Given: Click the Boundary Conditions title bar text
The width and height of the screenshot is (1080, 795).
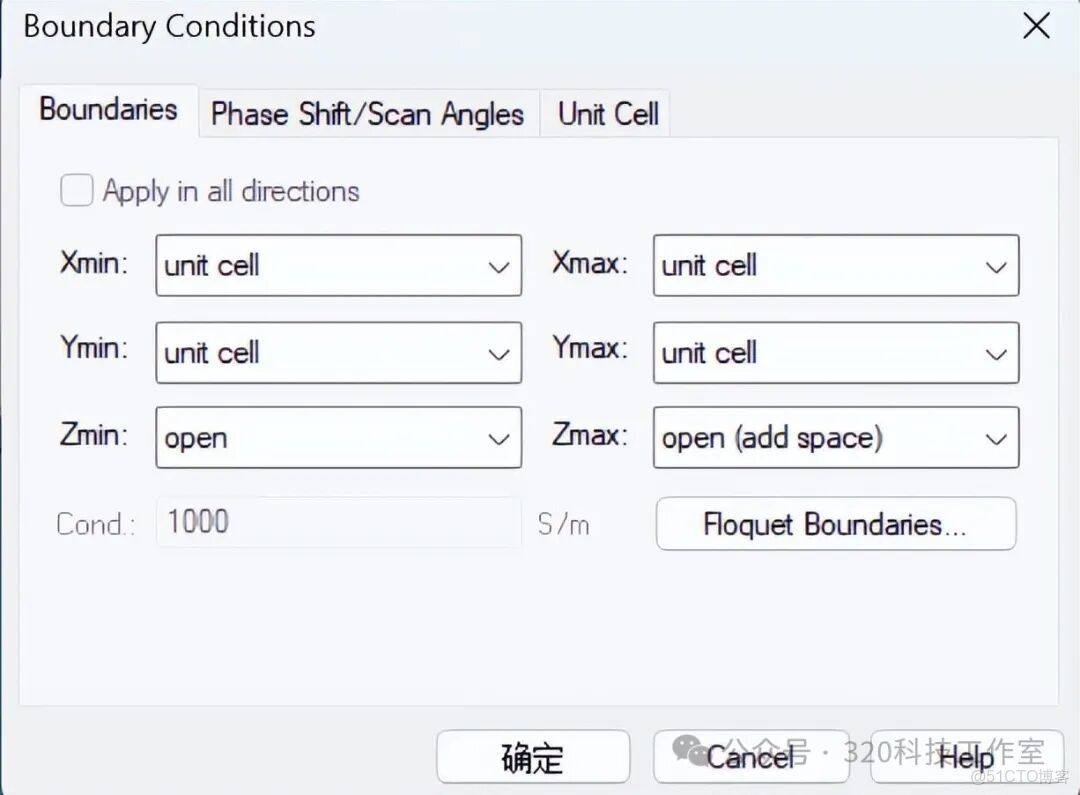Looking at the screenshot, I should [x=169, y=27].
